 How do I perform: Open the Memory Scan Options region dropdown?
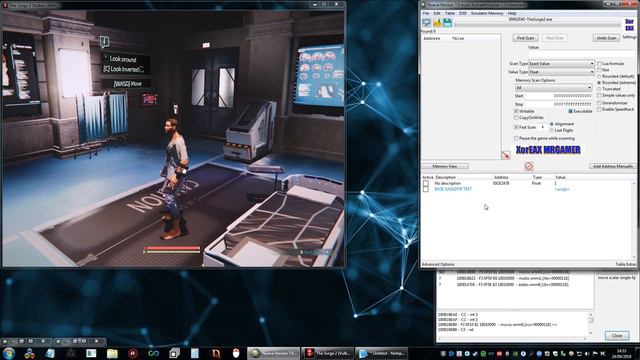click(x=553, y=88)
